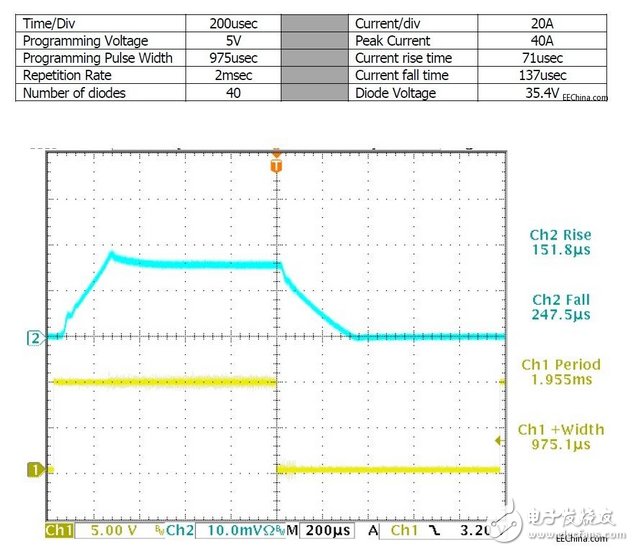Screen dimensions: 634x551
Task: Click the trigger source Ch1 readout
Action: click(404, 528)
